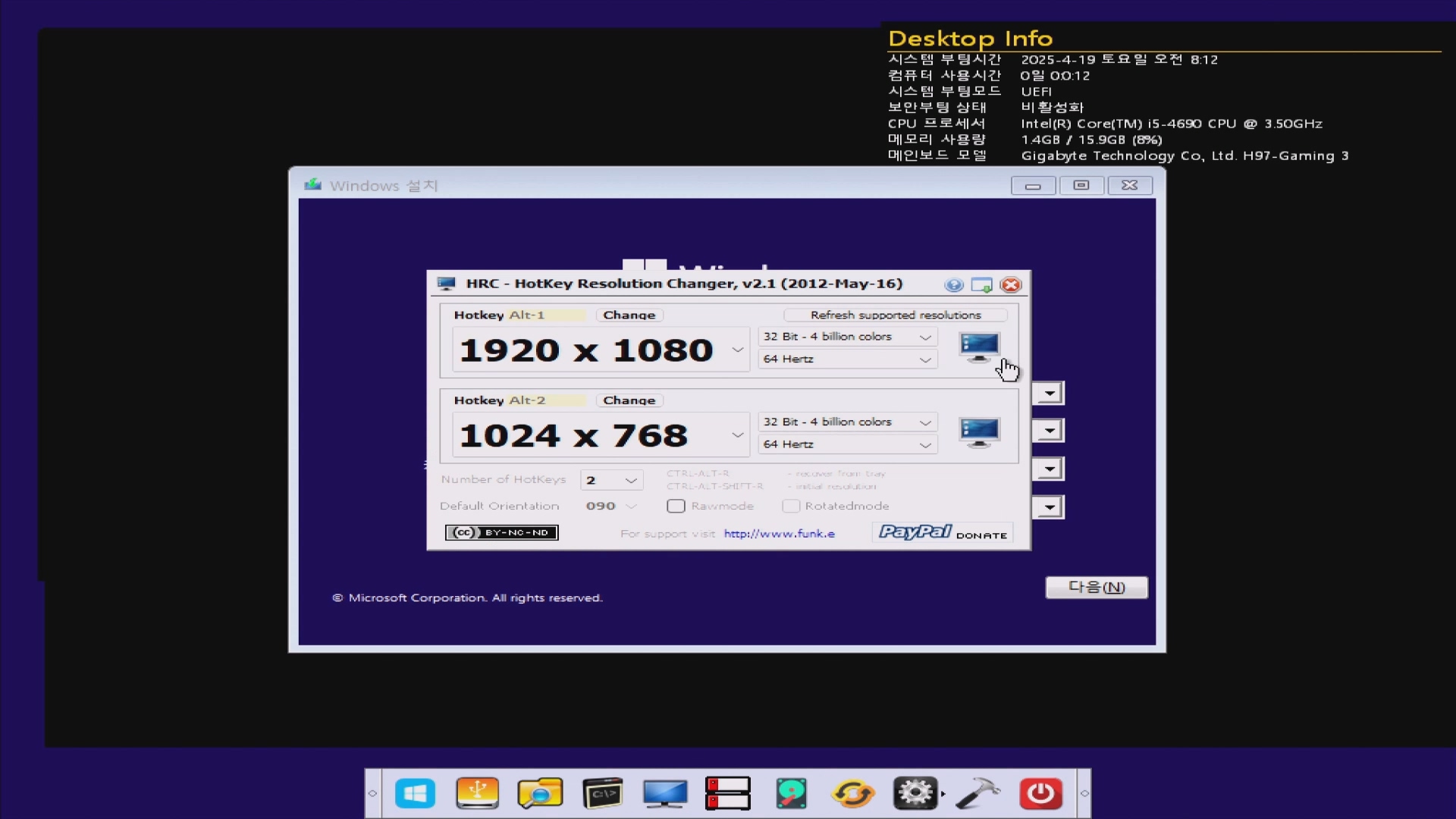This screenshot has width=1456, height=819.
Task: Open the command prompt icon in dock
Action: tap(602, 793)
